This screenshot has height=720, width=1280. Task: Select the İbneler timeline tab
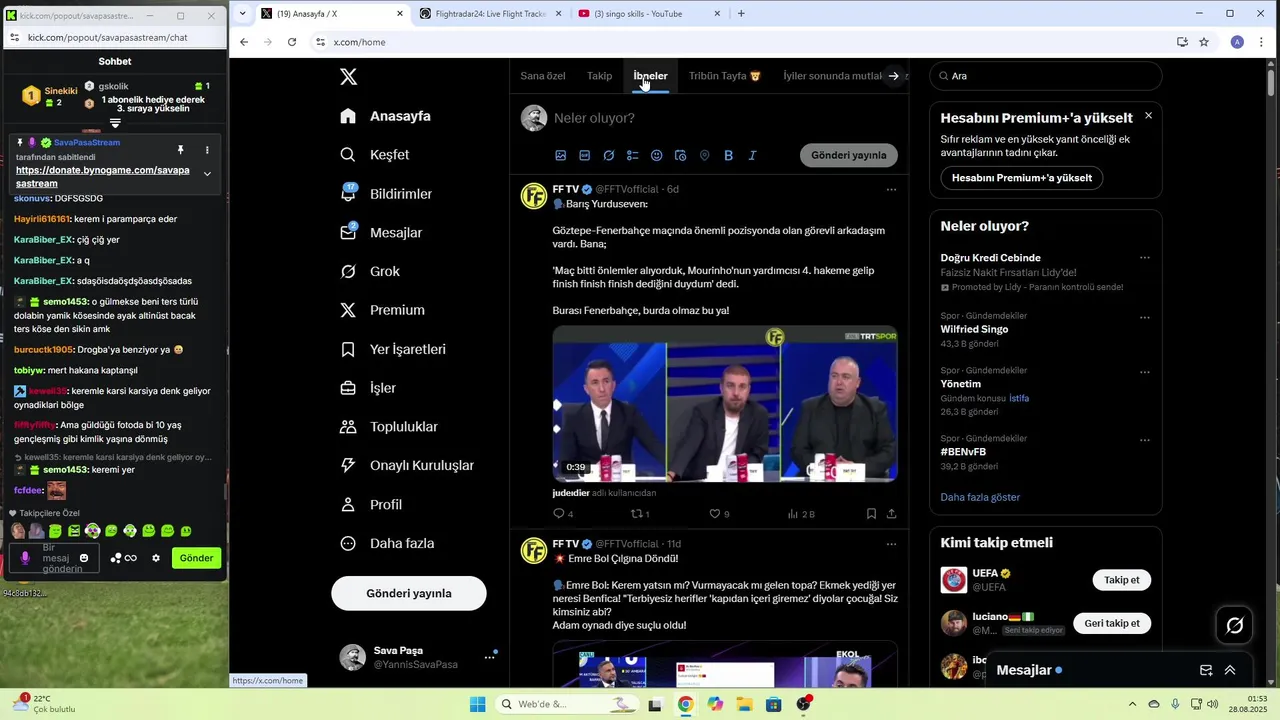pos(650,76)
